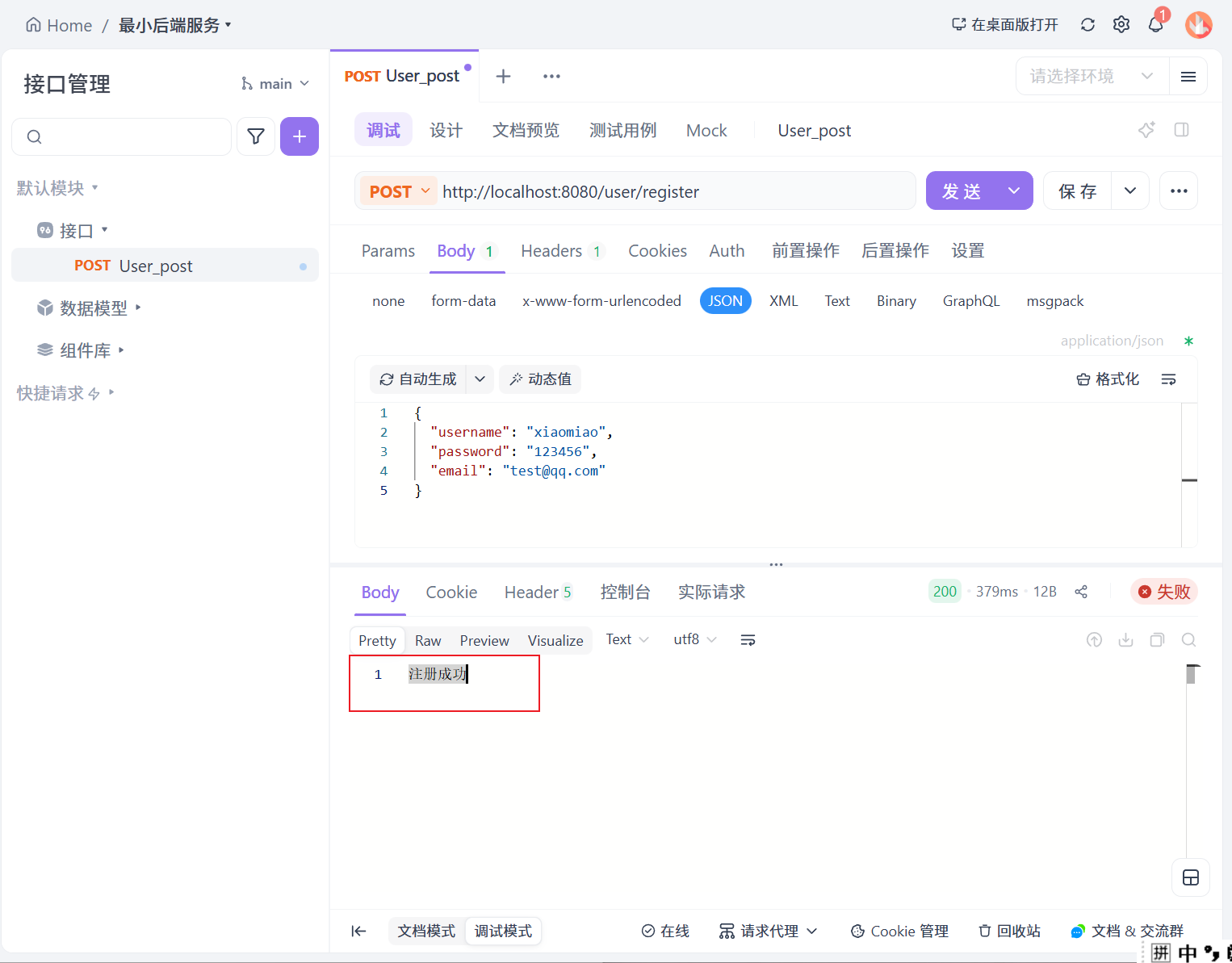Viewport: 1232px width, 963px height.
Task: Switch to the Mock tab
Action: click(x=706, y=130)
